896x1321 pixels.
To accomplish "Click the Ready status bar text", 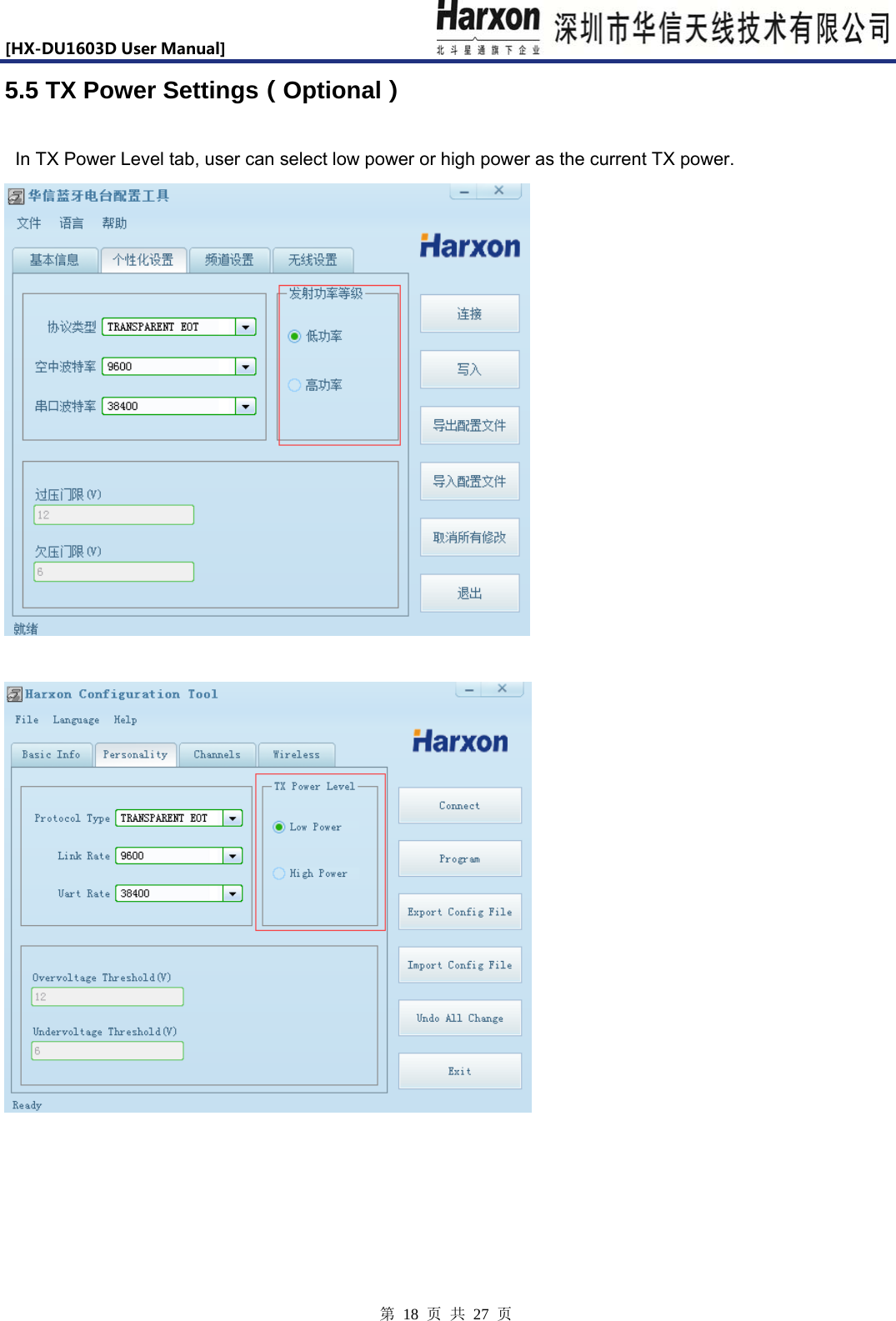I will click(x=27, y=1105).
